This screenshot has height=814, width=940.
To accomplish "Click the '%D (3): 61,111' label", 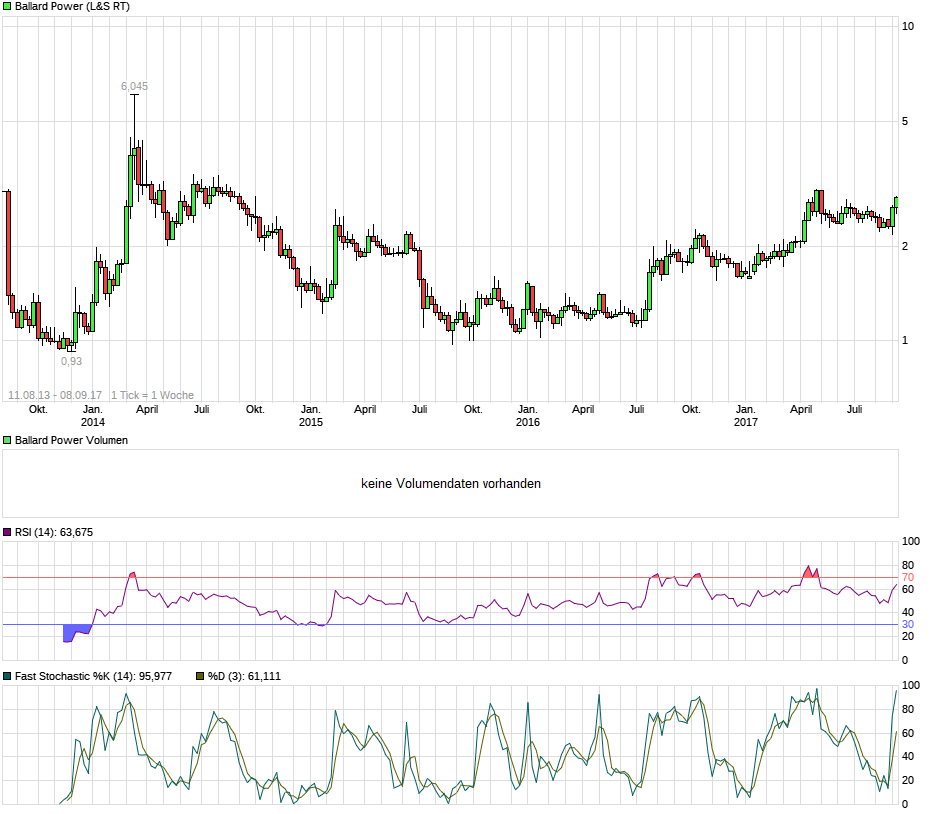I will point(244,676).
